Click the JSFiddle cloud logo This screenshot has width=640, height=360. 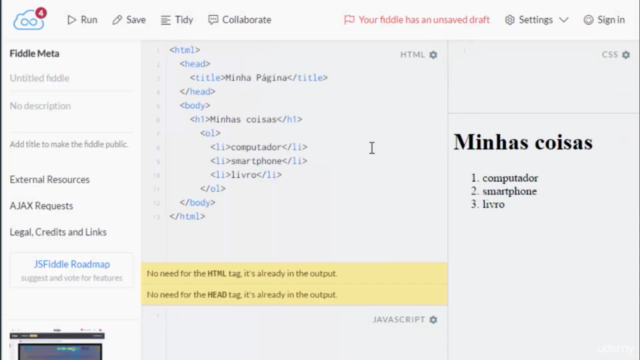click(x=29, y=20)
